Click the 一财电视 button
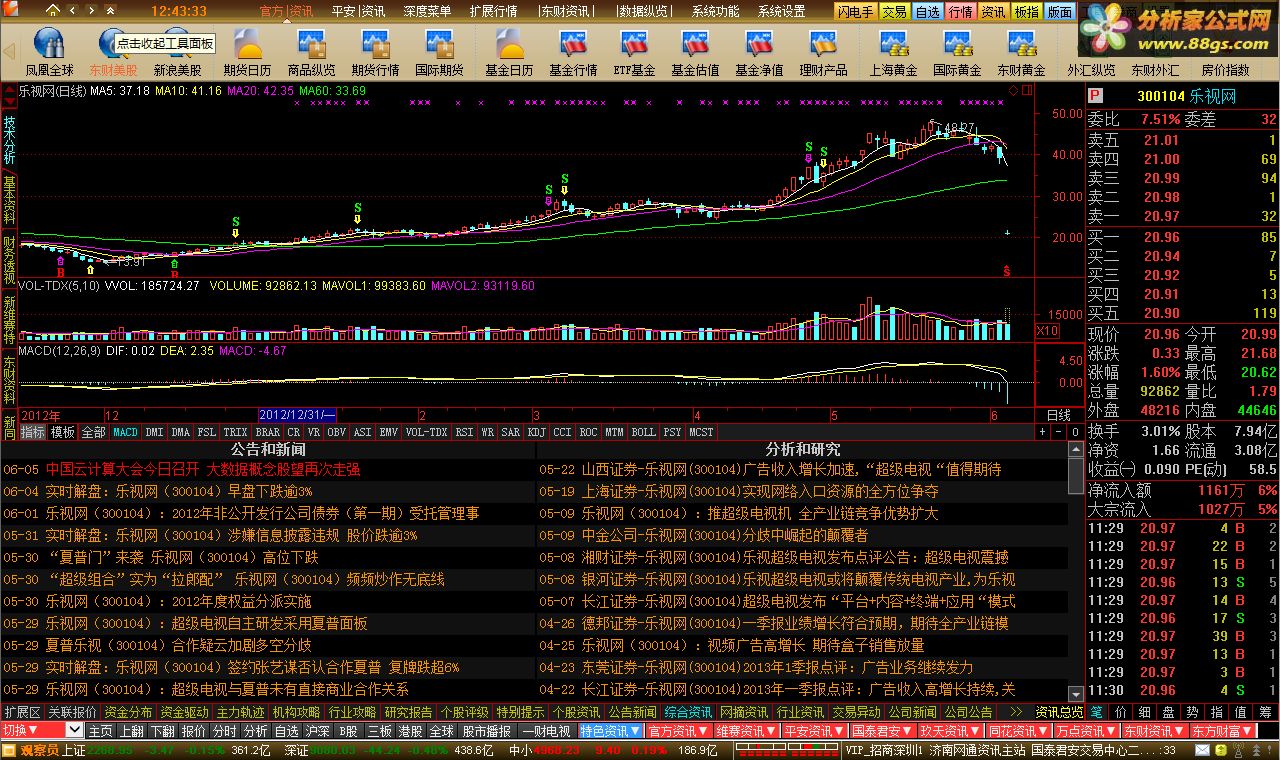This screenshot has height=760, width=1280. (547, 731)
